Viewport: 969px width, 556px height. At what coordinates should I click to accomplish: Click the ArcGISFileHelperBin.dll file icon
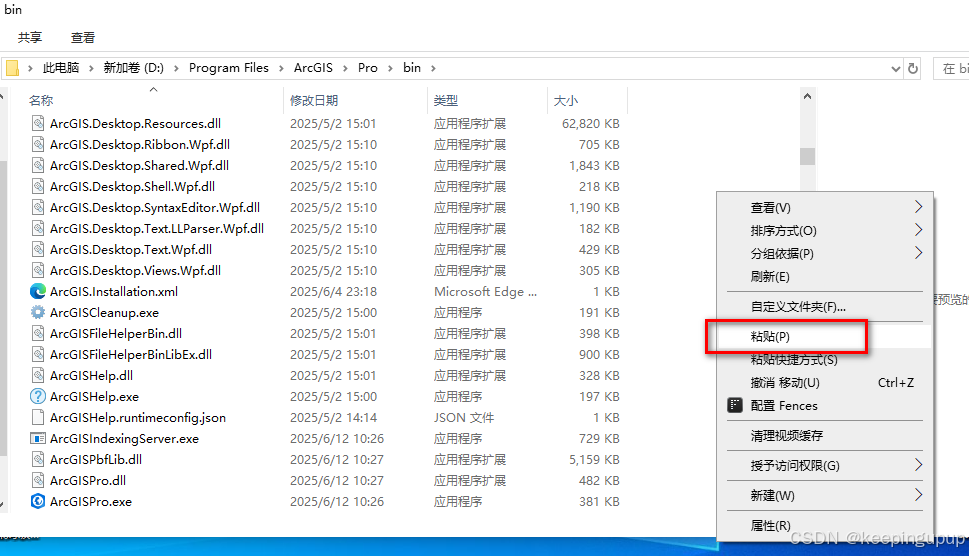[38, 334]
